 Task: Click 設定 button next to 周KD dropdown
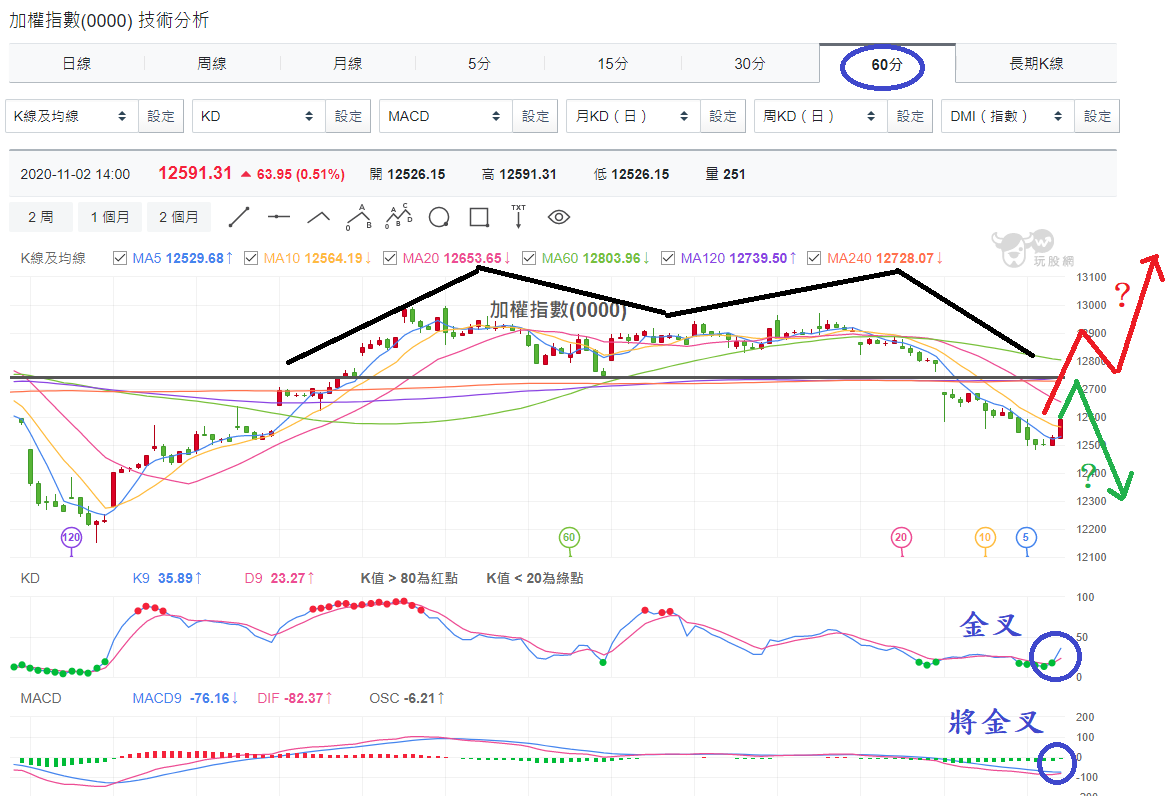pyautogui.click(x=910, y=116)
